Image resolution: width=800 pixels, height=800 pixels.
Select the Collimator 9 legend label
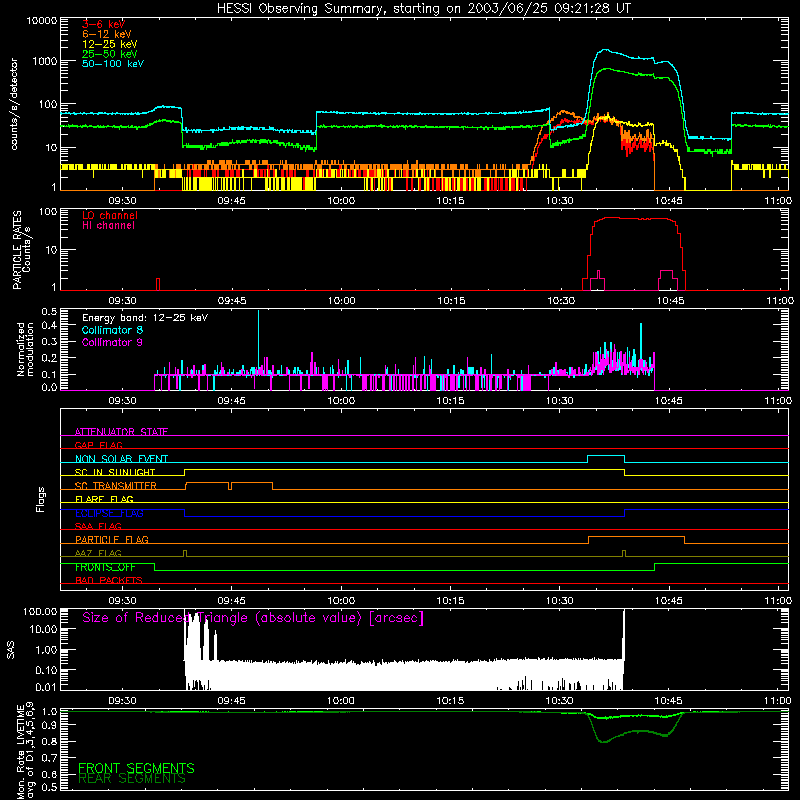[x=112, y=342]
